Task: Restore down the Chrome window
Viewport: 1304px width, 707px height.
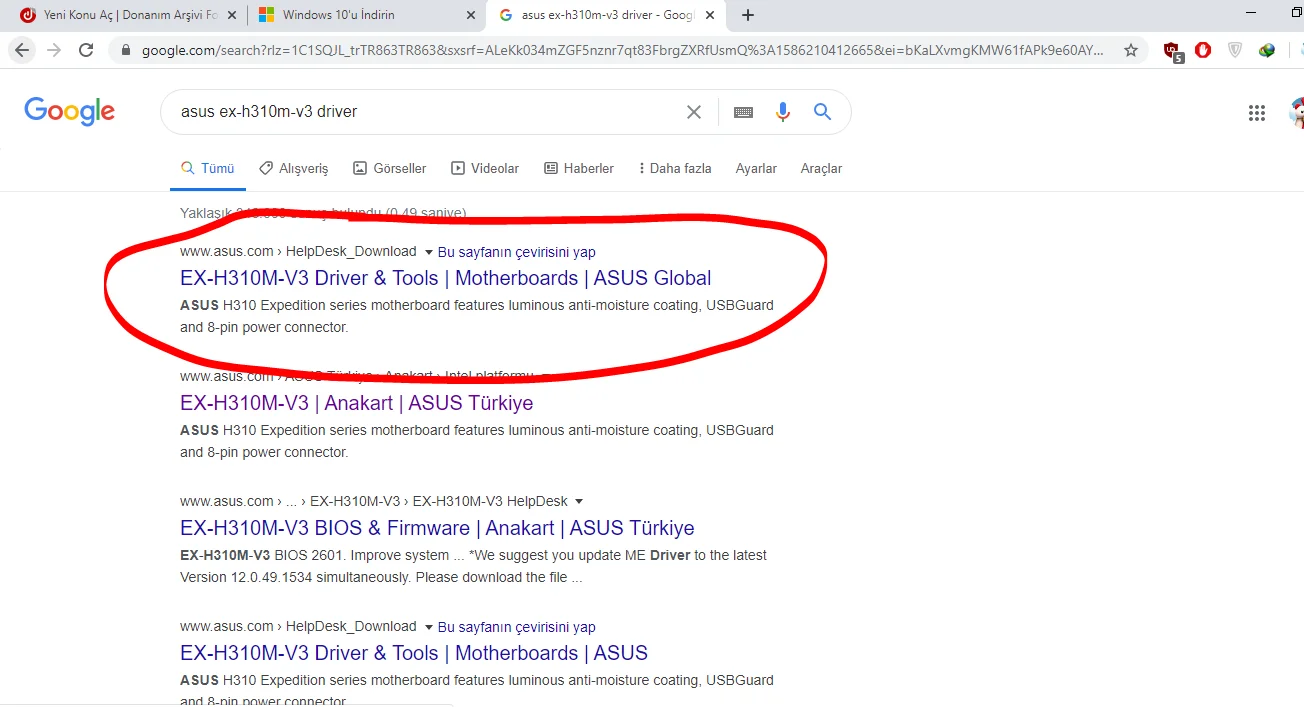Action: pyautogui.click(x=1296, y=12)
